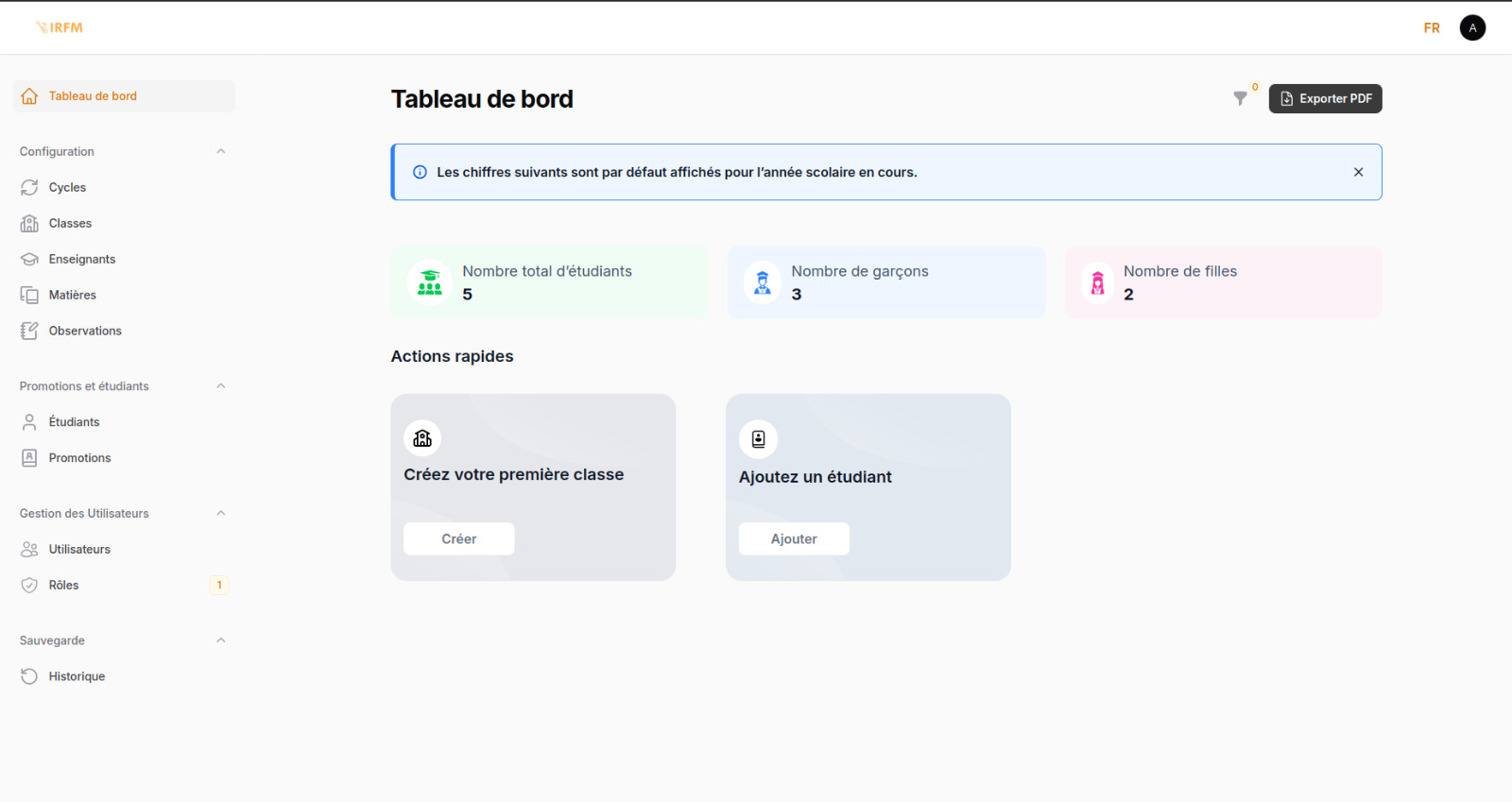
Task: Click the boys count icon
Action: (x=763, y=282)
